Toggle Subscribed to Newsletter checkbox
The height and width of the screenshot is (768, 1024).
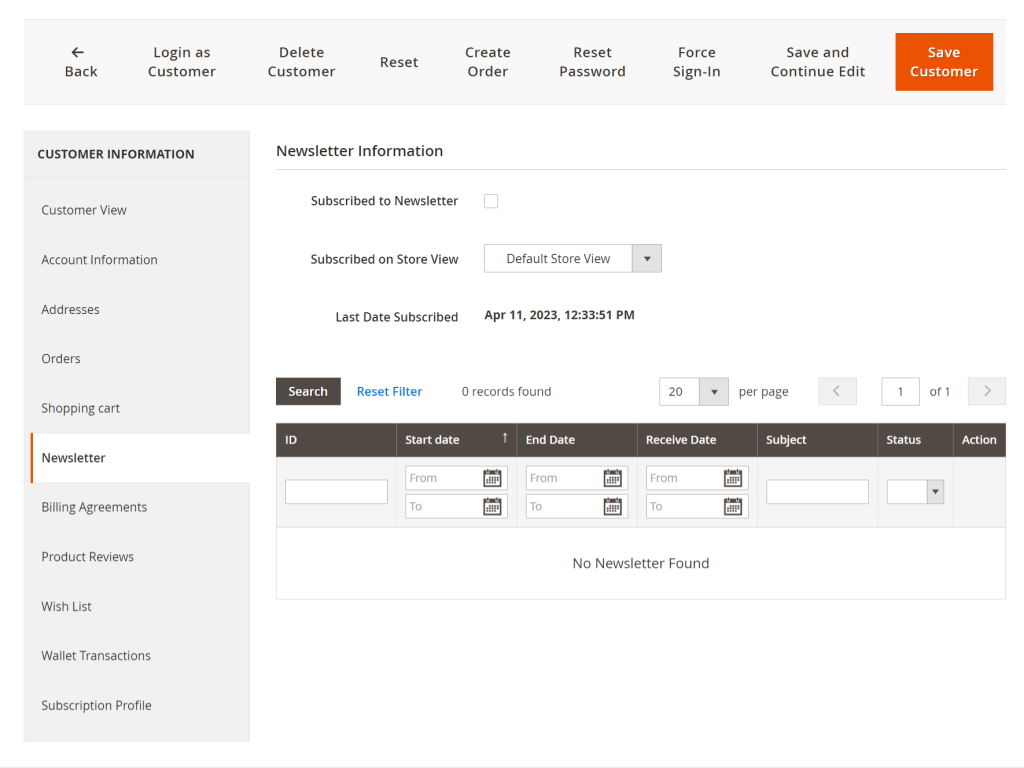click(x=491, y=201)
